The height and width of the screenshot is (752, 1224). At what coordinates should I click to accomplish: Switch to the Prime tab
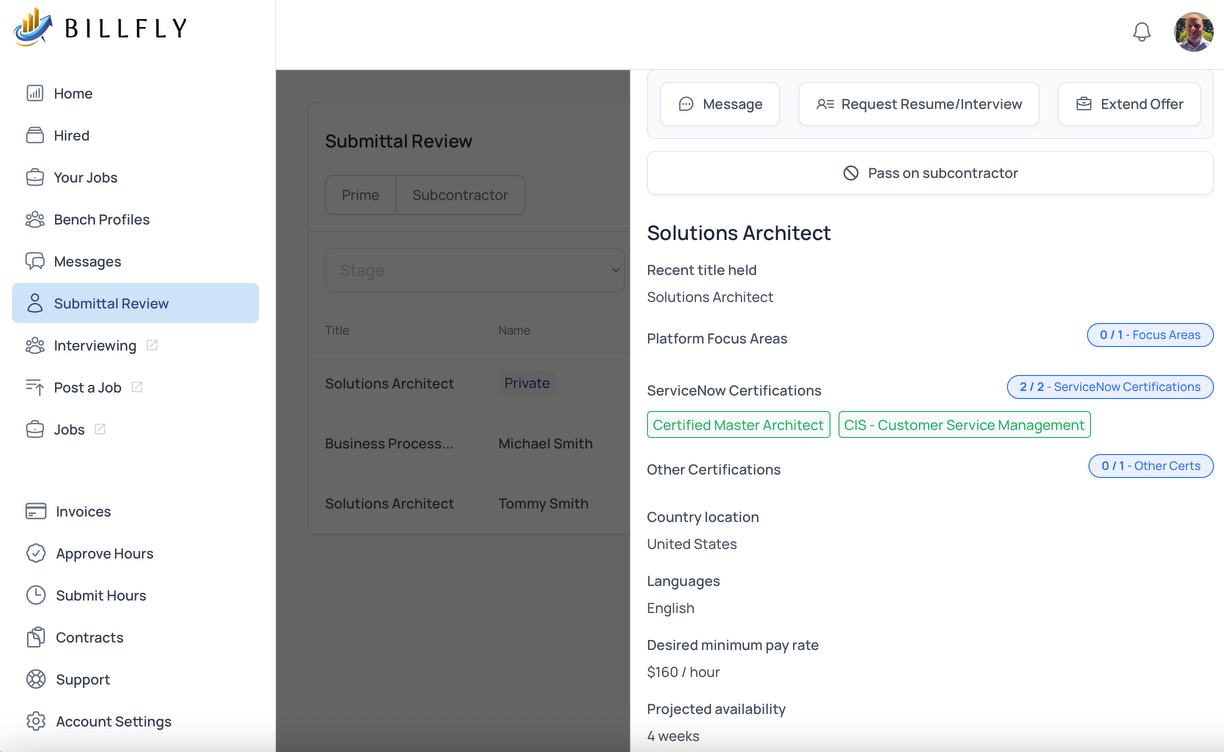360,195
